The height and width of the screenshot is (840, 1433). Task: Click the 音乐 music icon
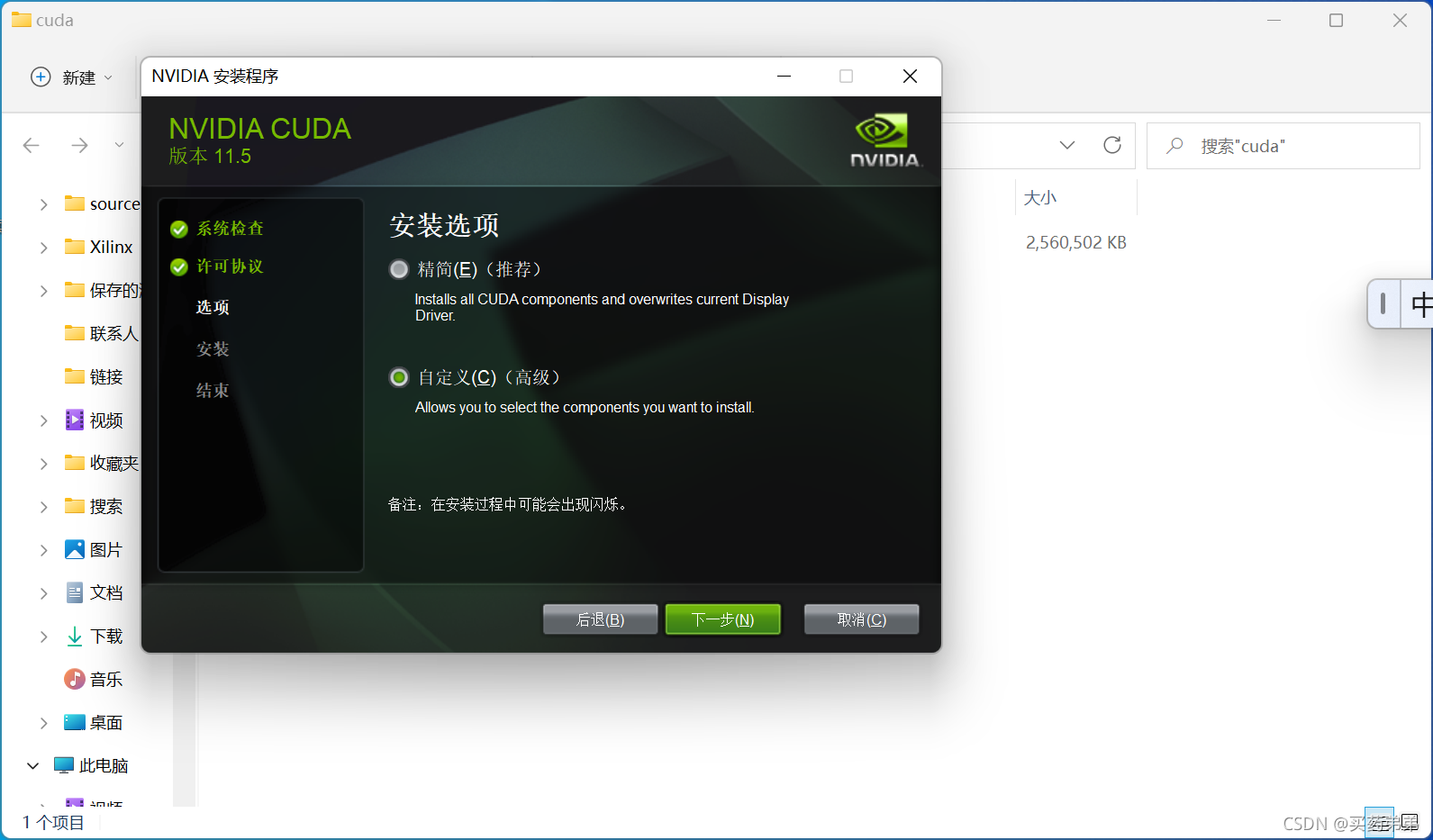click(75, 679)
